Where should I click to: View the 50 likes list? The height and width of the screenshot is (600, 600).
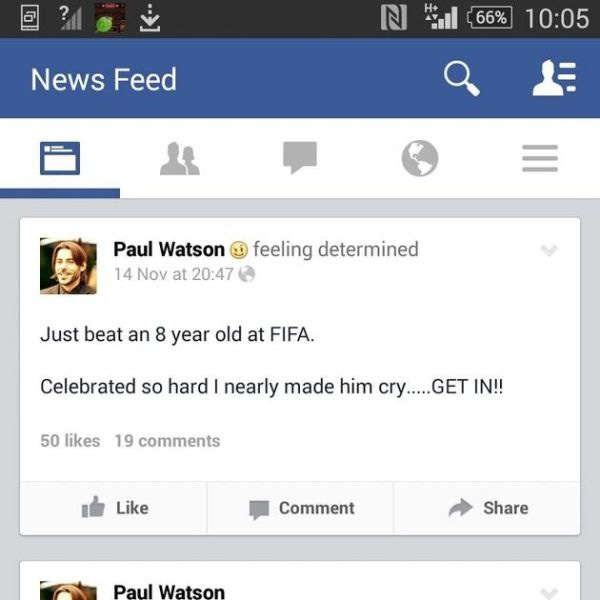click(x=70, y=441)
